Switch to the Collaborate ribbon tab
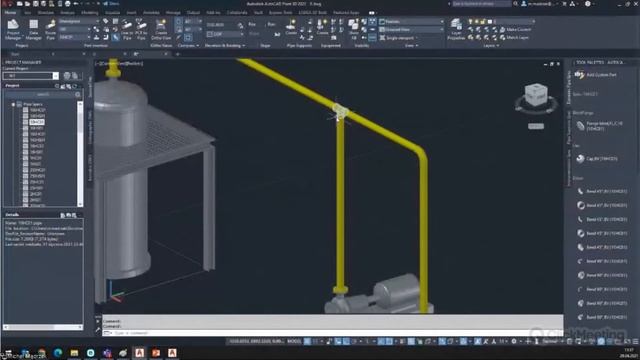This screenshot has width=640, height=360. (237, 13)
